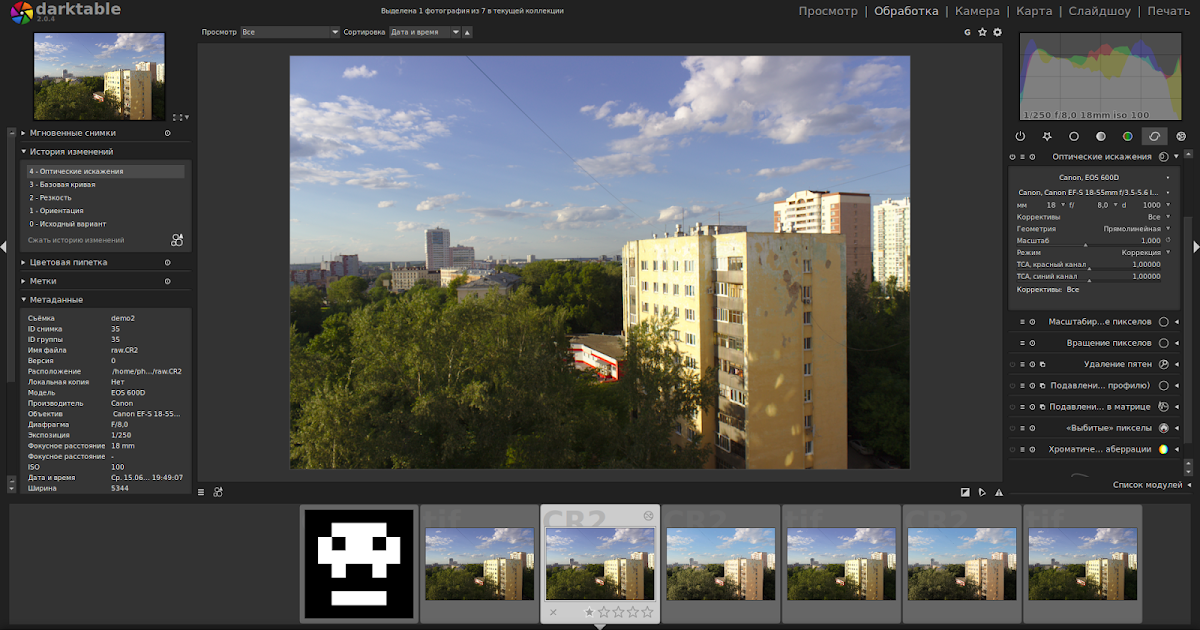Toggle Оптические искажения module power switch
Screen dimensions: 1200x630
pos(1013,157)
